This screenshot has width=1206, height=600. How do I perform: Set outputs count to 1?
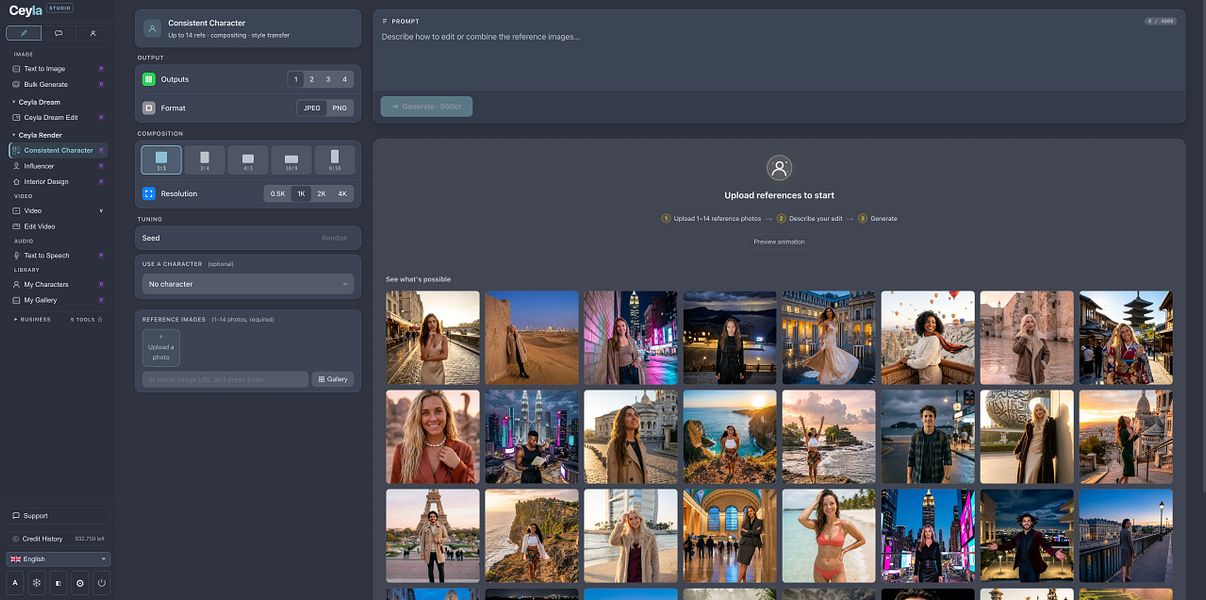[x=295, y=79]
